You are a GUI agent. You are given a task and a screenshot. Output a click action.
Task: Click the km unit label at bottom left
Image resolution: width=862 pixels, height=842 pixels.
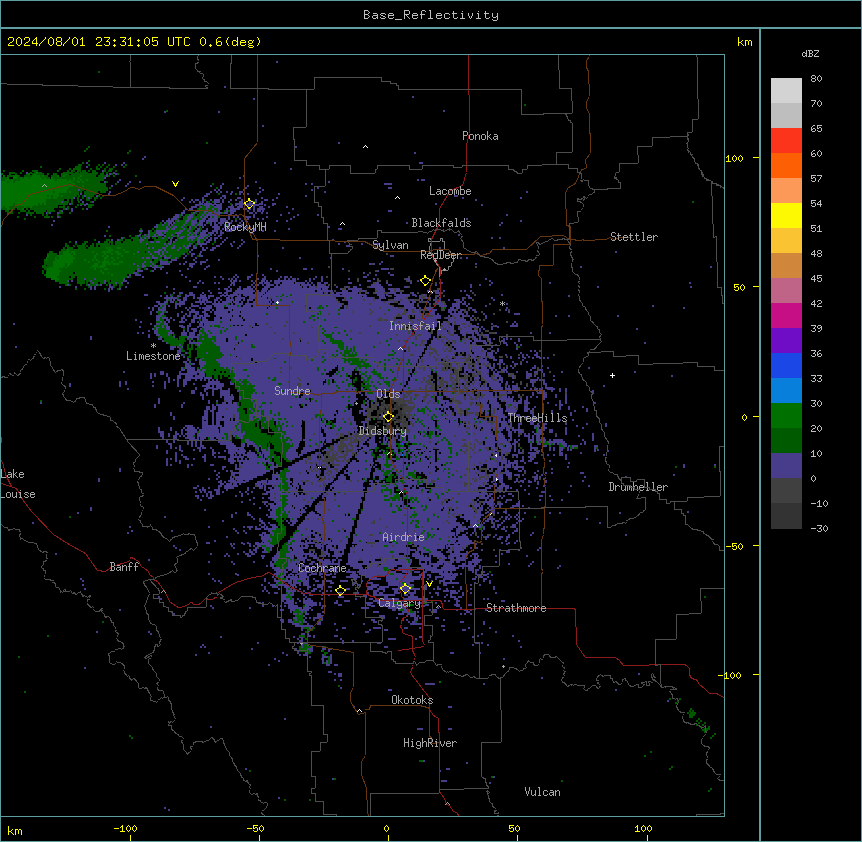click(15, 830)
